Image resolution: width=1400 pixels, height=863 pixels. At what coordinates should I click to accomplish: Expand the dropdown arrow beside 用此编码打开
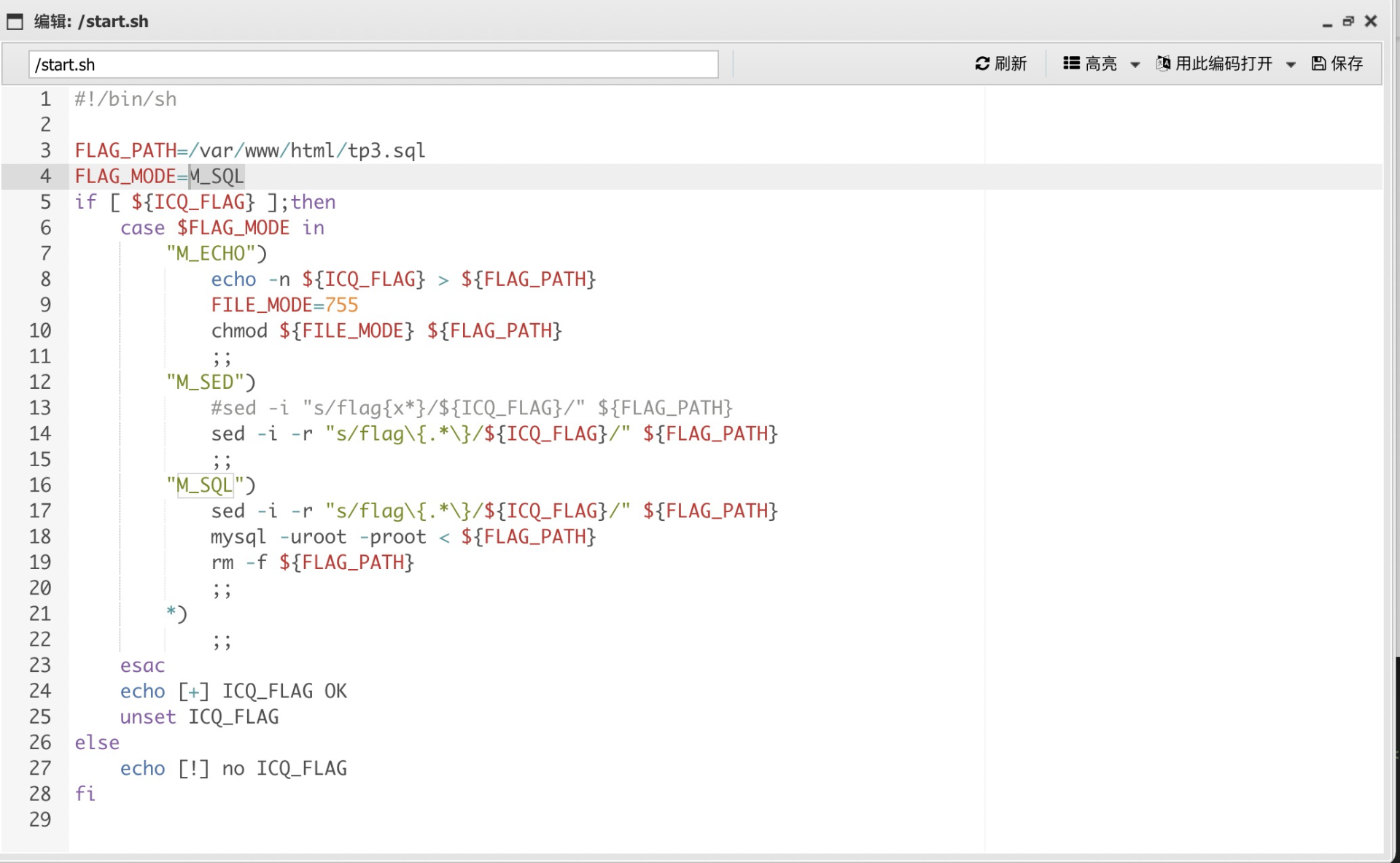[1291, 65]
